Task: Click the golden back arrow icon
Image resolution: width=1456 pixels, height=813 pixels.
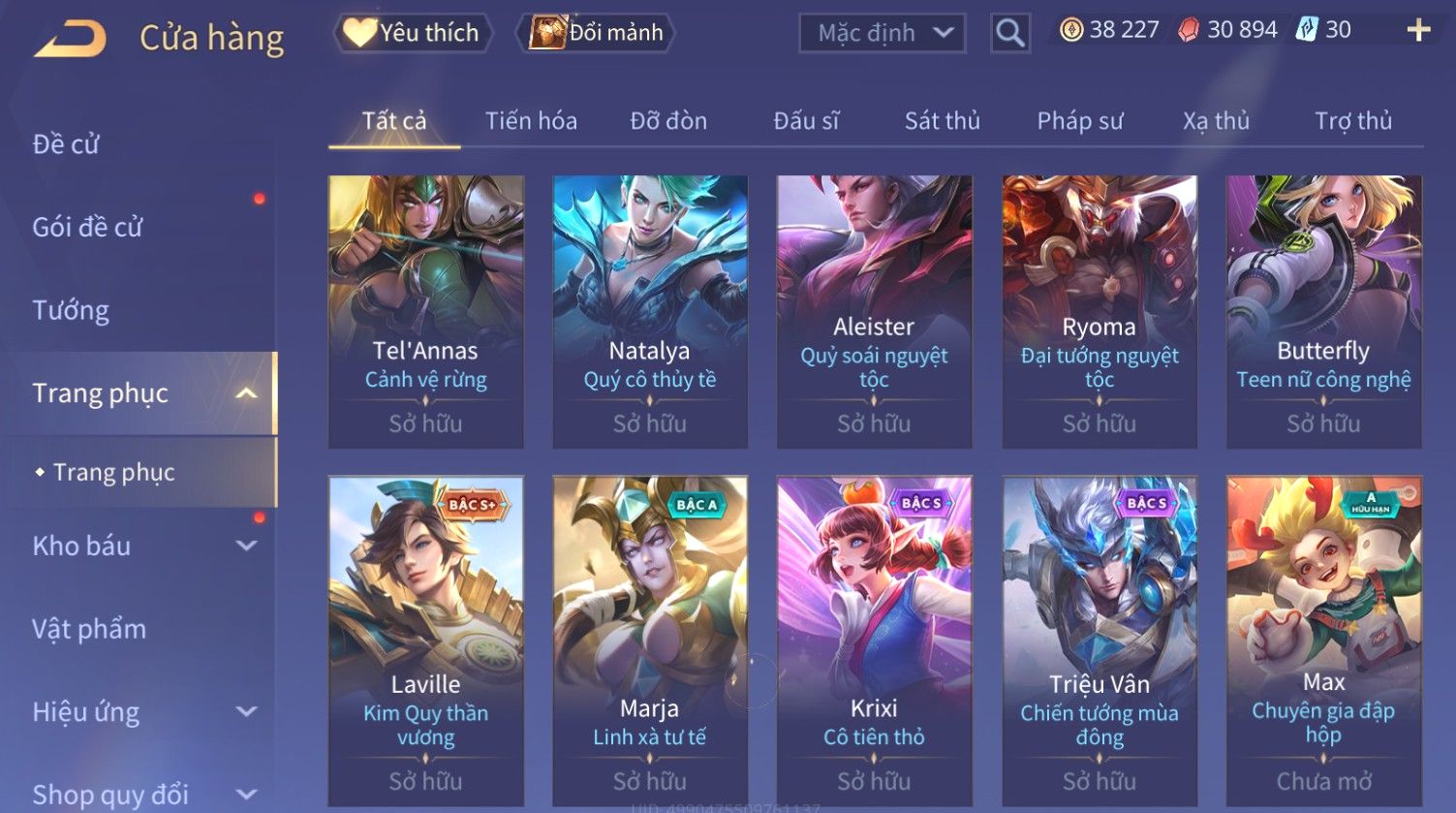Action: coord(70,39)
